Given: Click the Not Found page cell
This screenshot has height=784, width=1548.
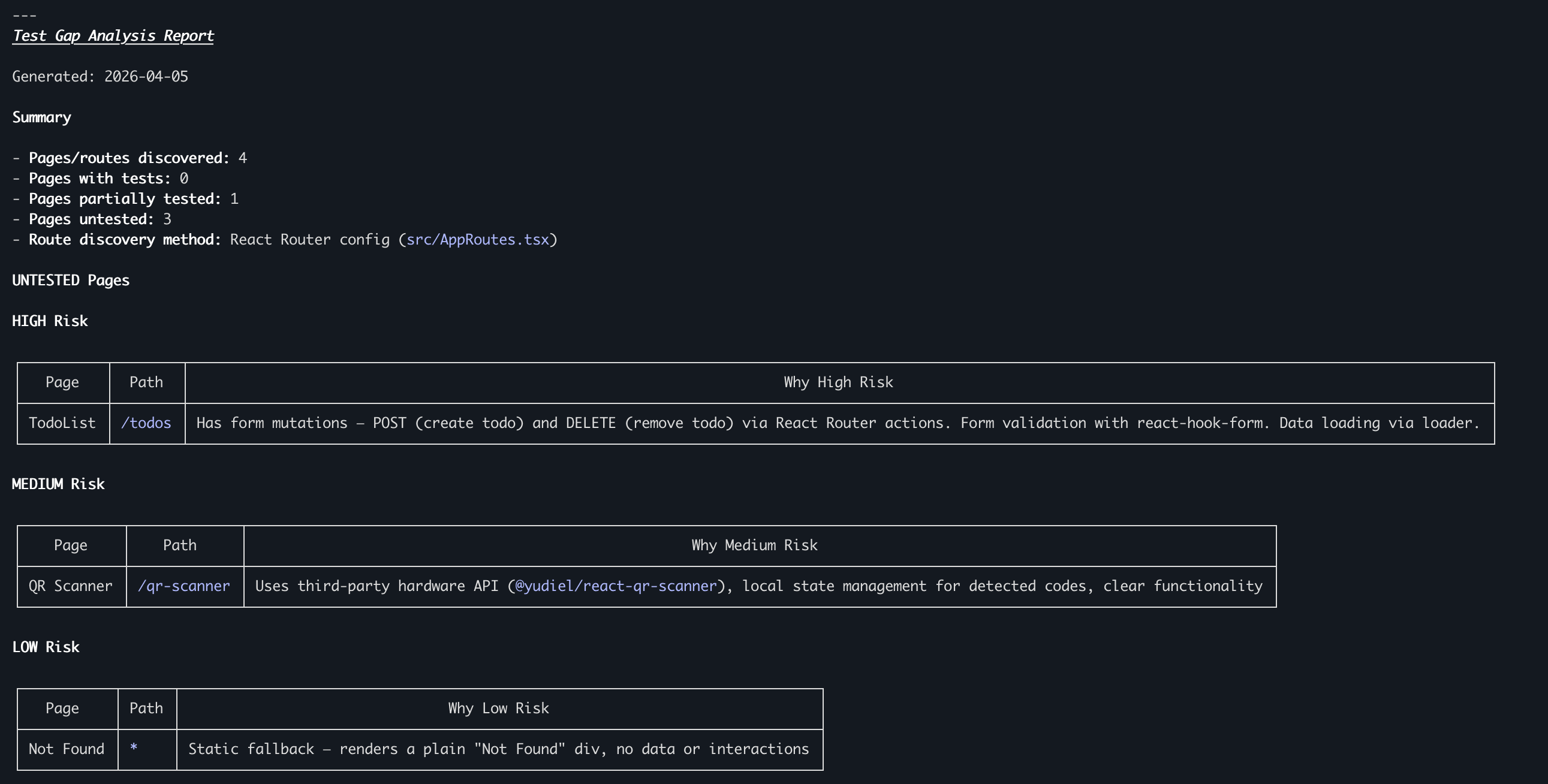Looking at the screenshot, I should tap(67, 749).
